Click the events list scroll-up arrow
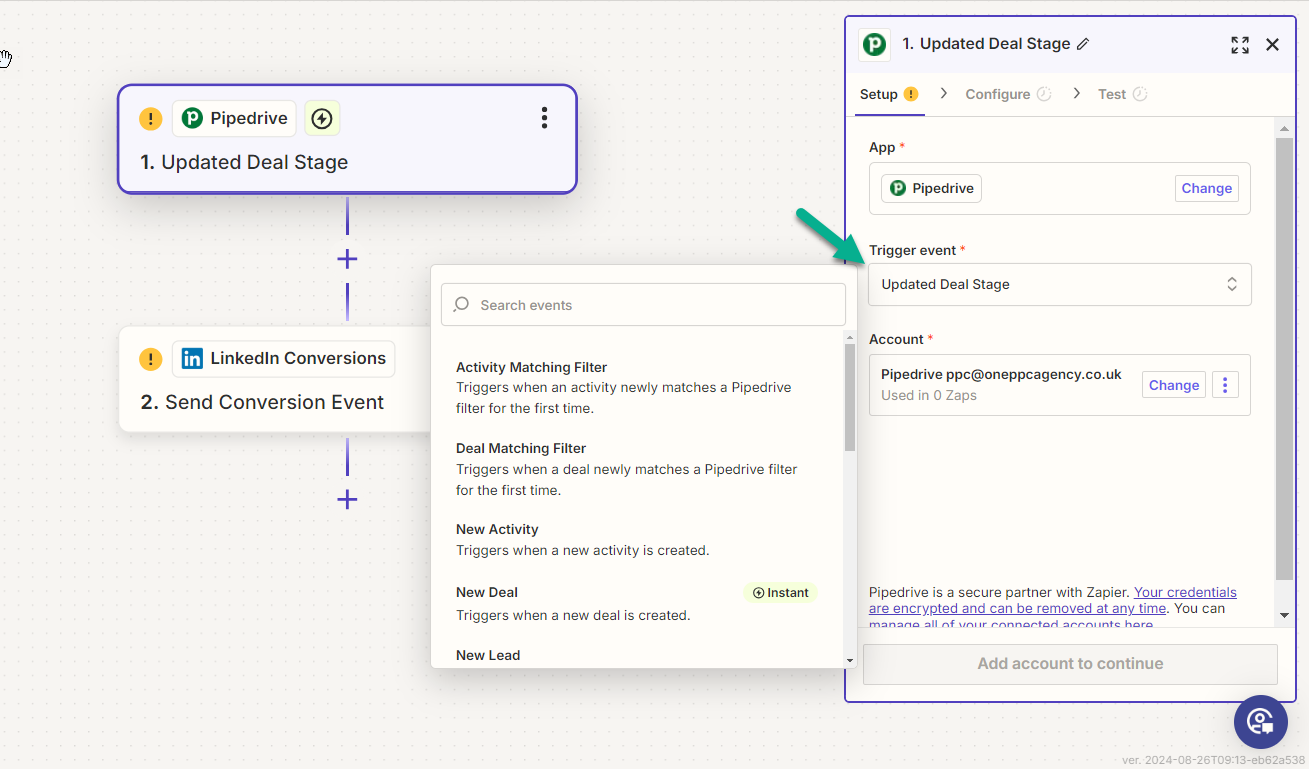Screen dimensions: 1309x769 (x=850, y=337)
